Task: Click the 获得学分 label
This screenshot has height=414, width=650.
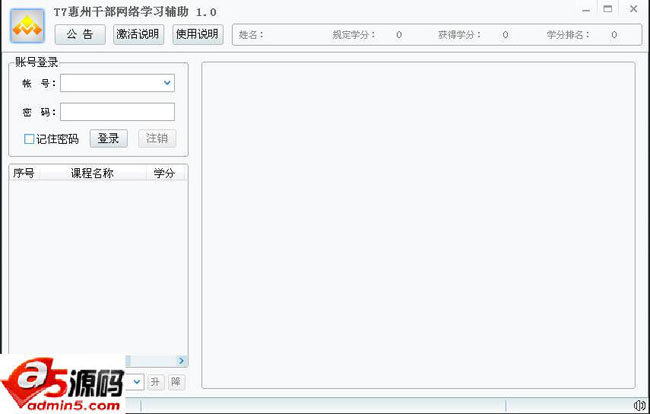Action: tap(459, 35)
